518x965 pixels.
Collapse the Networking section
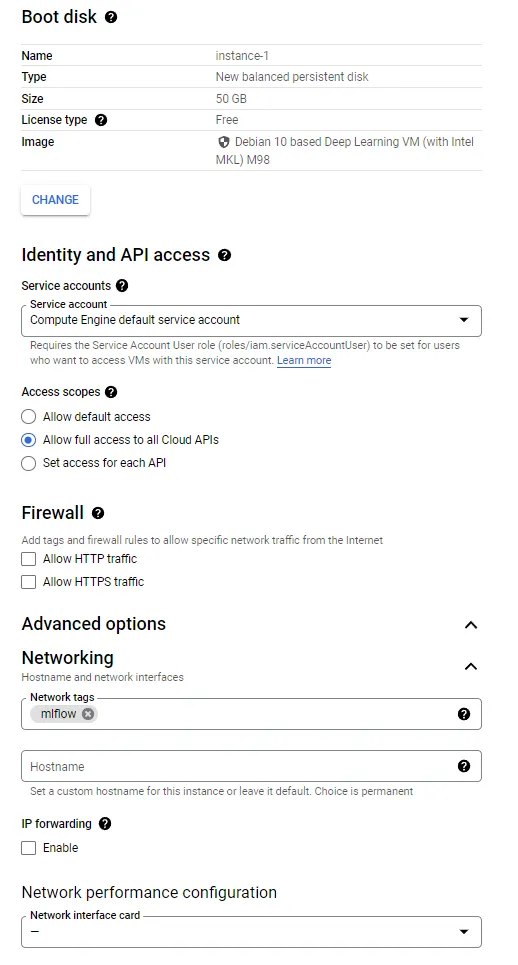[471, 667]
